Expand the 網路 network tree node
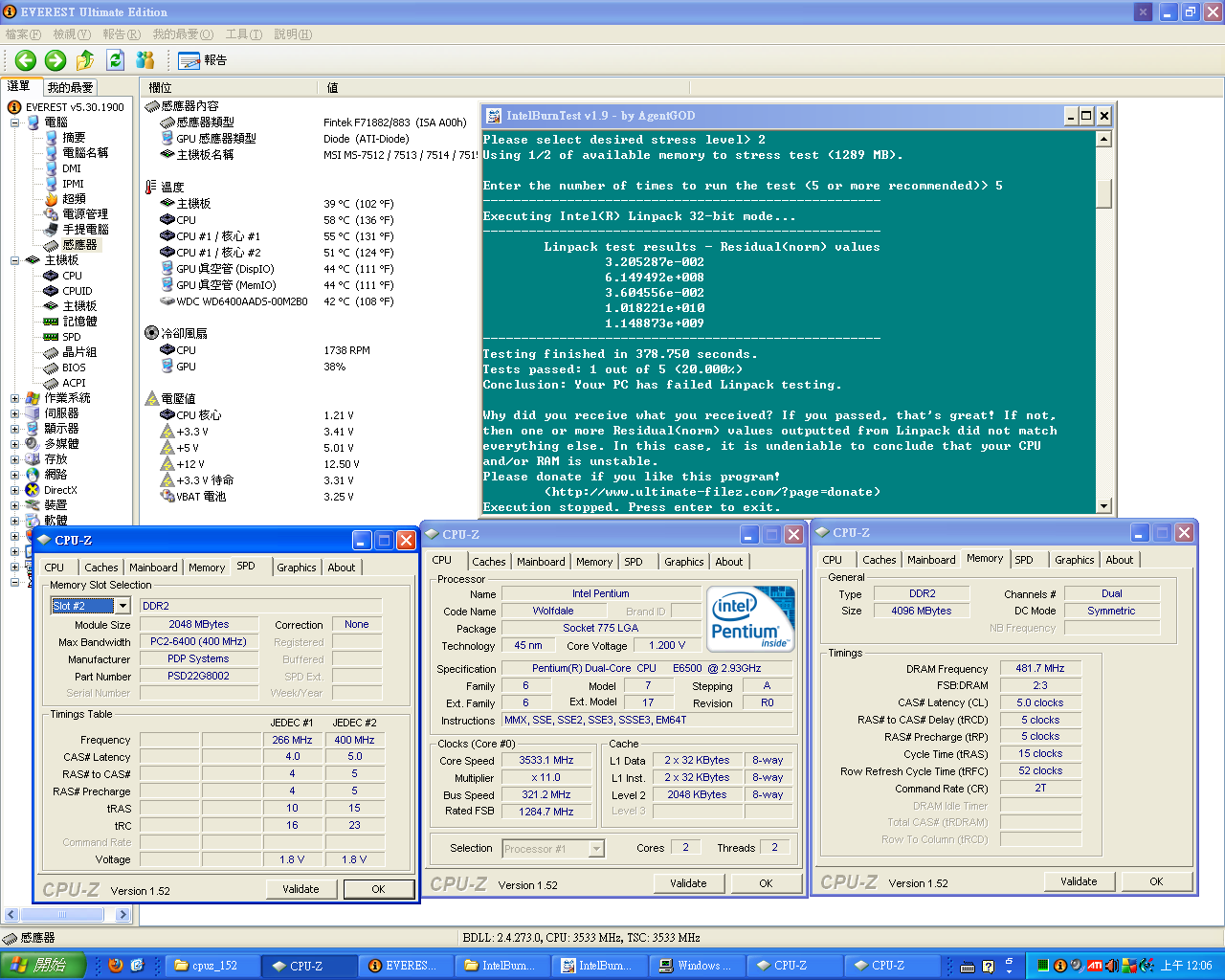Image resolution: width=1225 pixels, height=980 pixels. tap(14, 475)
